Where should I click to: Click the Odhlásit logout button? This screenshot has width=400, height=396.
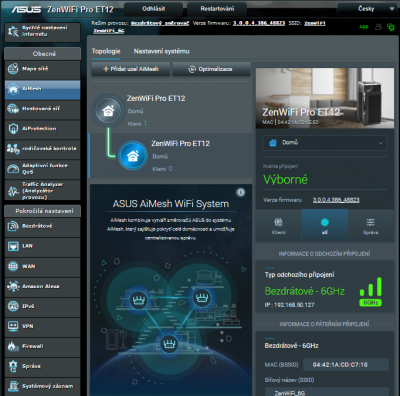(154, 9)
